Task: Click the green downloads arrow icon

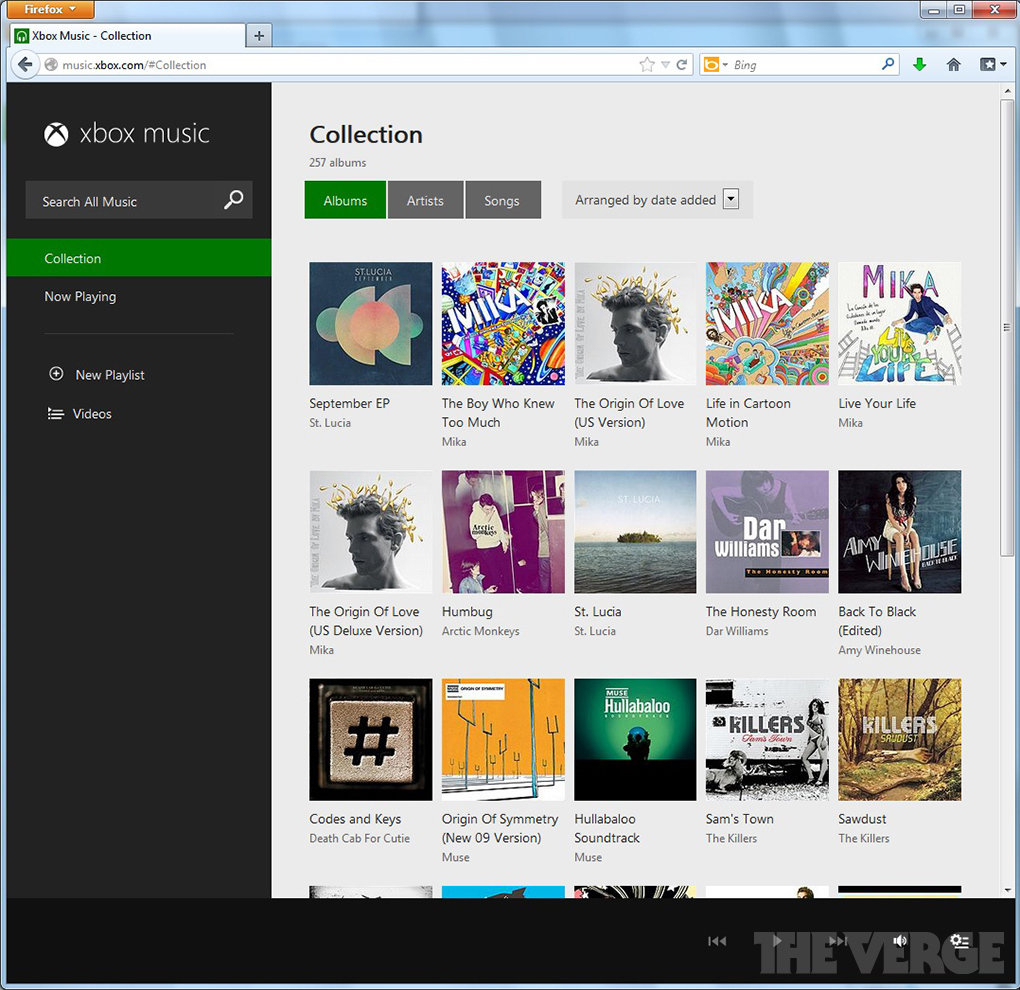Action: click(x=919, y=65)
